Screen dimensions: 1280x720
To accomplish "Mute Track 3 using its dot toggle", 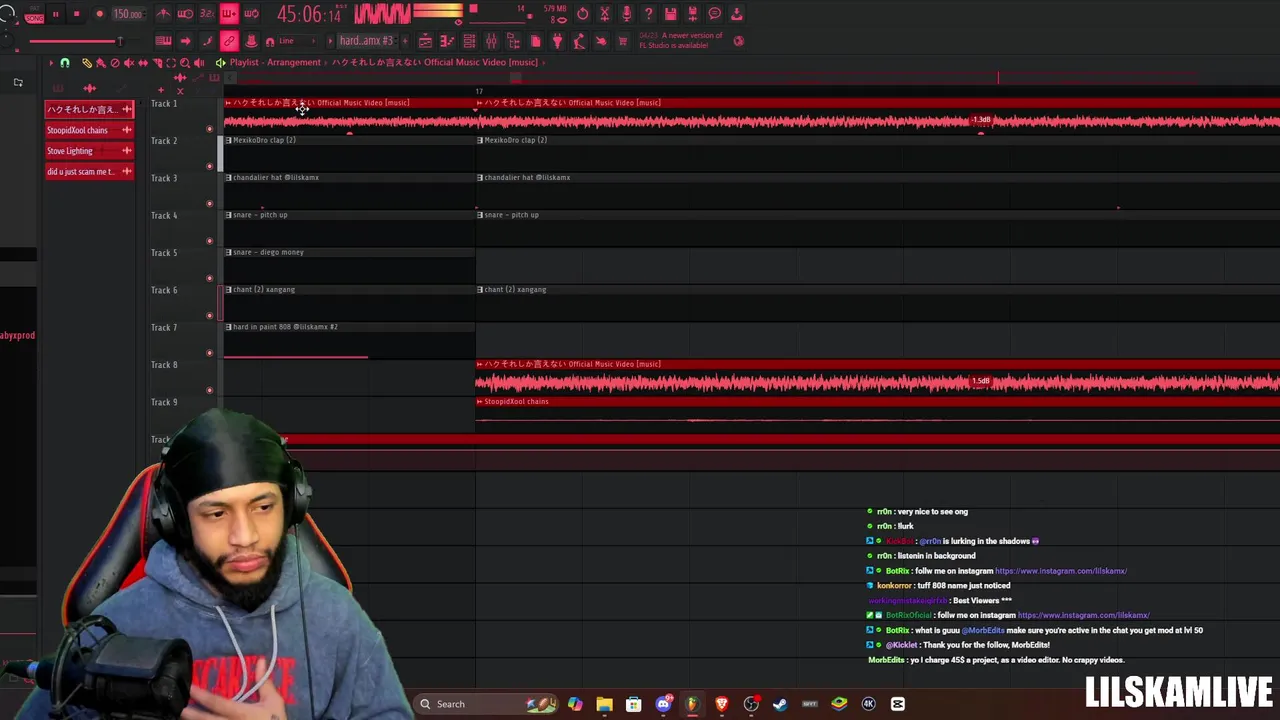I will coord(209,204).
